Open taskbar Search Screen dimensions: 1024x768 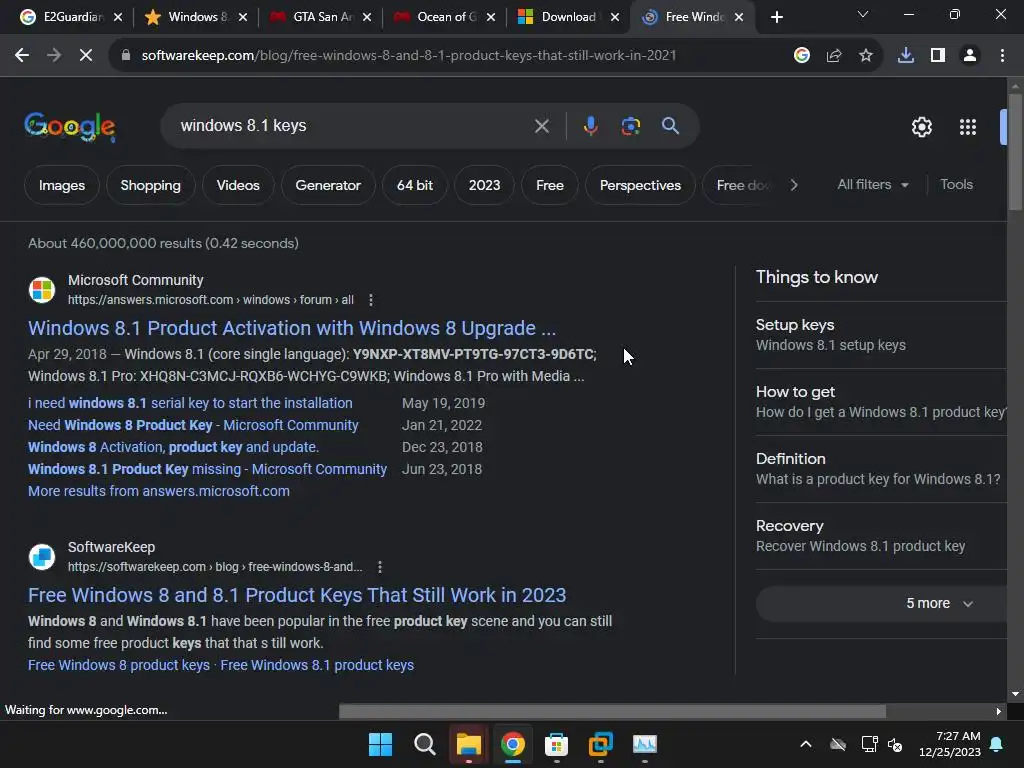click(424, 744)
